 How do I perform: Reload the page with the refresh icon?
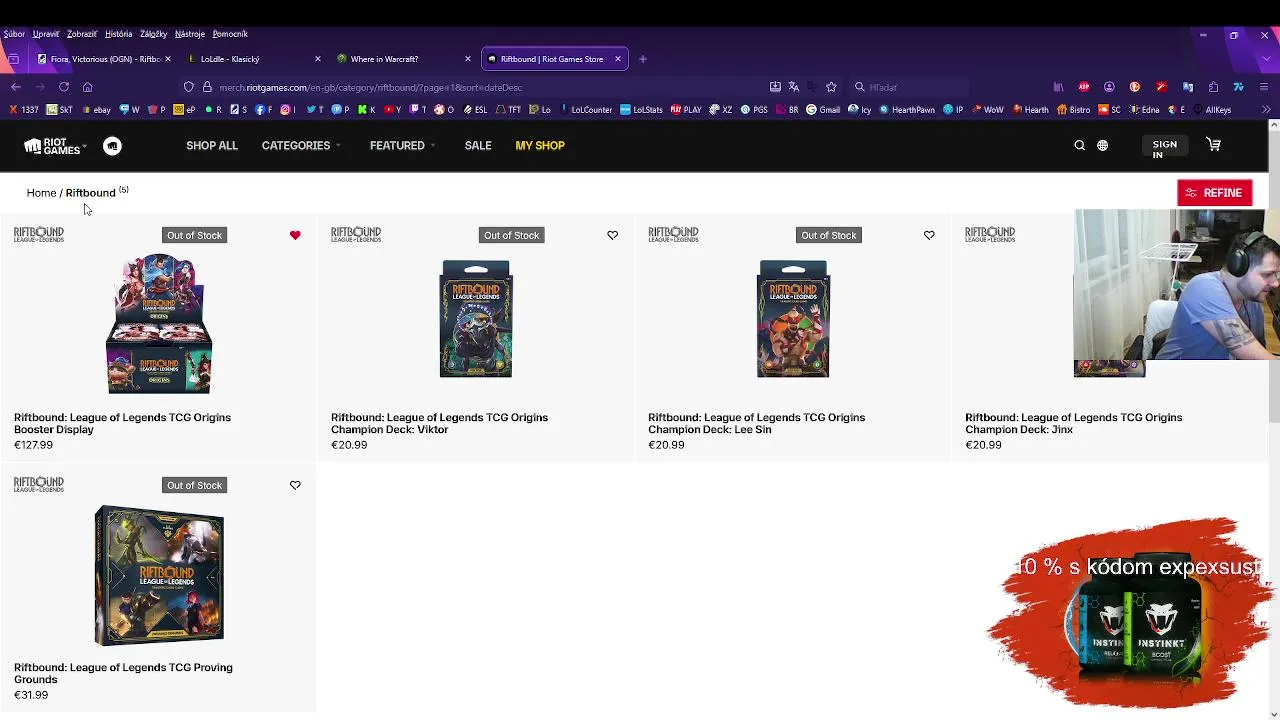64,87
